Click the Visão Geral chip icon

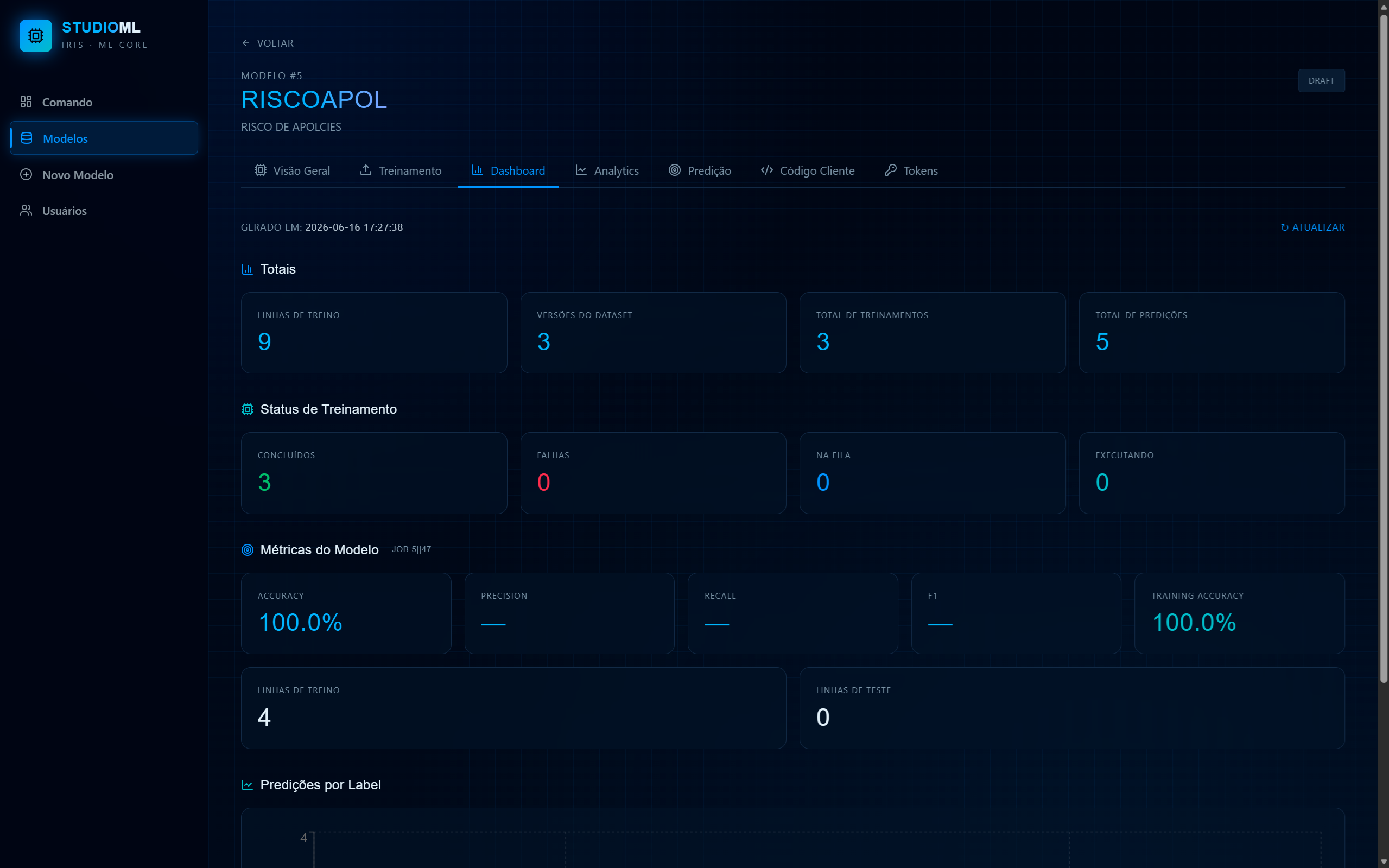(x=261, y=170)
